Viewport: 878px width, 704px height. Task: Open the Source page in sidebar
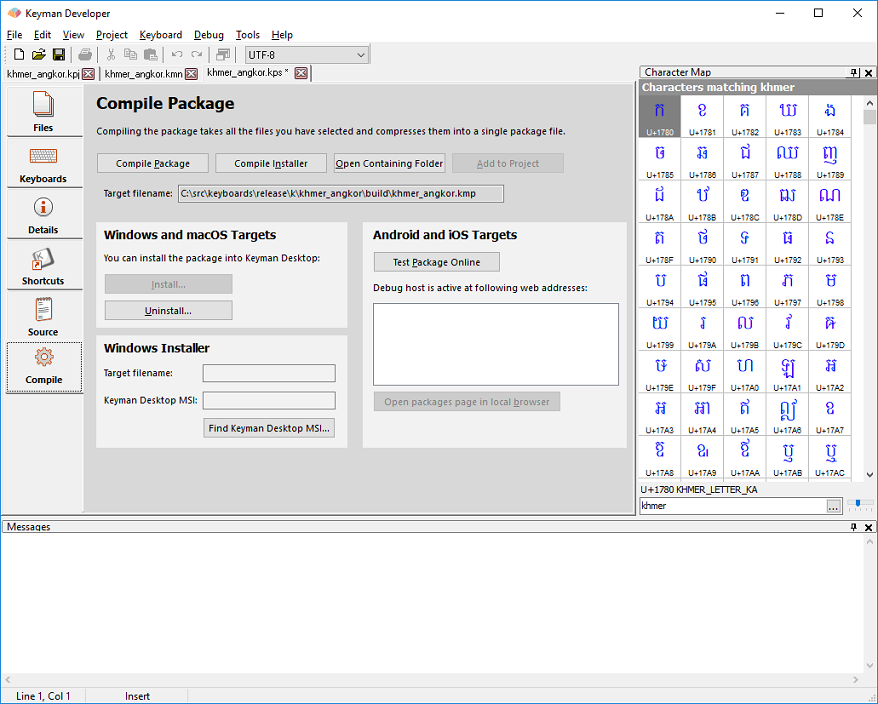pos(44,316)
